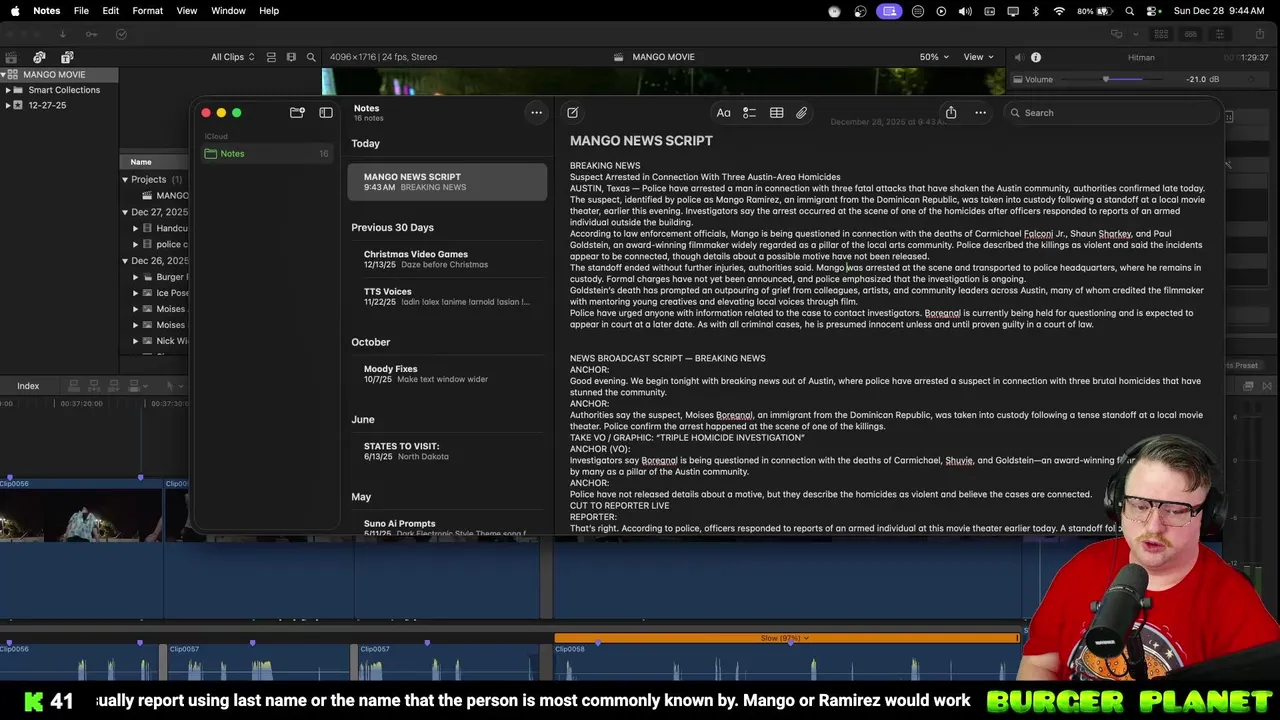This screenshot has width=1280, height=720.
Task: Open the Bluetooth menu bar icon
Action: tap(1035, 11)
